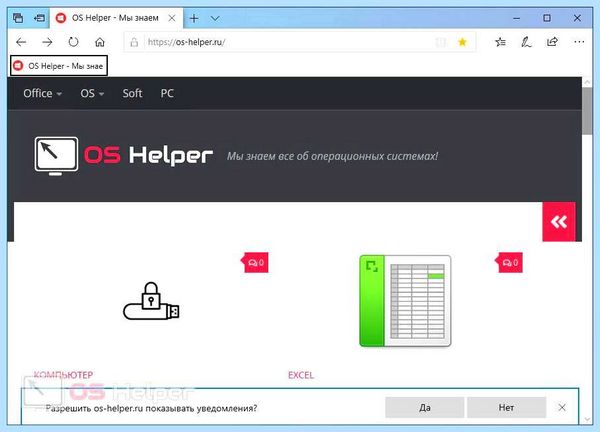Open the Edge settings and more menu

(579, 42)
